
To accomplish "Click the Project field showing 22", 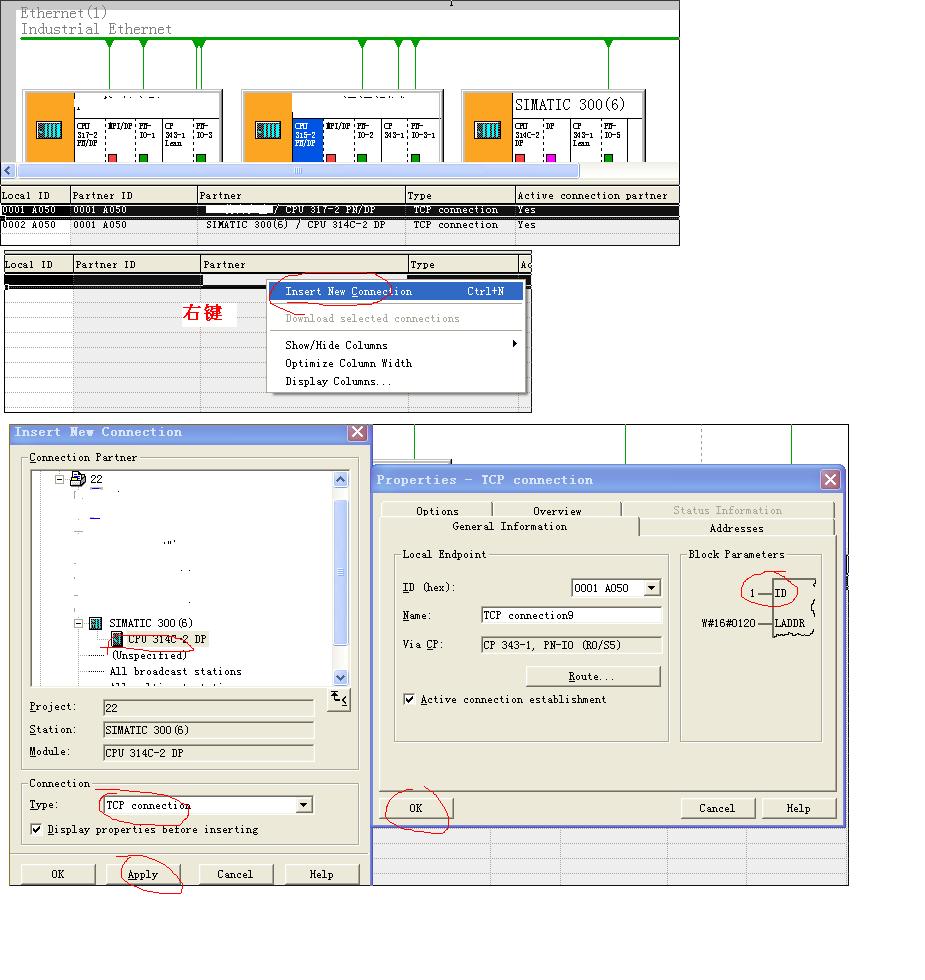I will pyautogui.click(x=208, y=708).
